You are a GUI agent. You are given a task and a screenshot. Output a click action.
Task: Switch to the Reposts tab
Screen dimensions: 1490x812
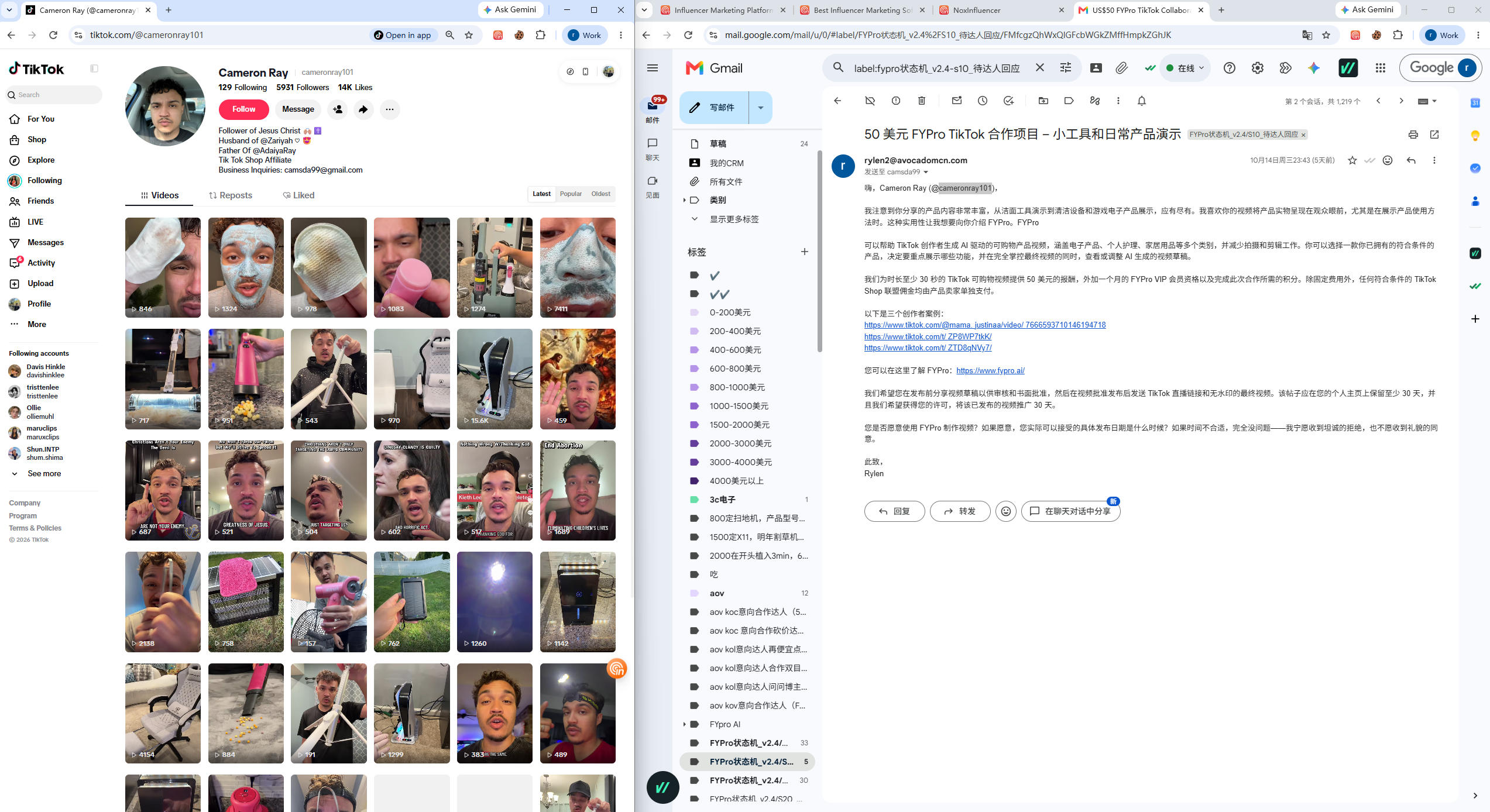click(x=231, y=195)
